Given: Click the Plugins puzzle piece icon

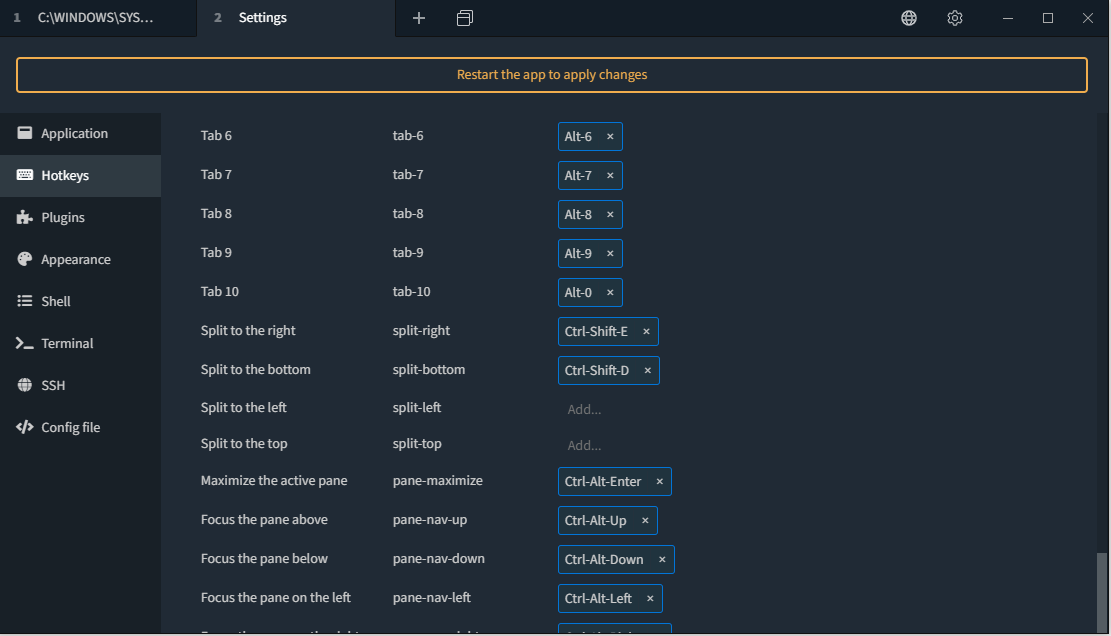Looking at the screenshot, I should tap(25, 217).
